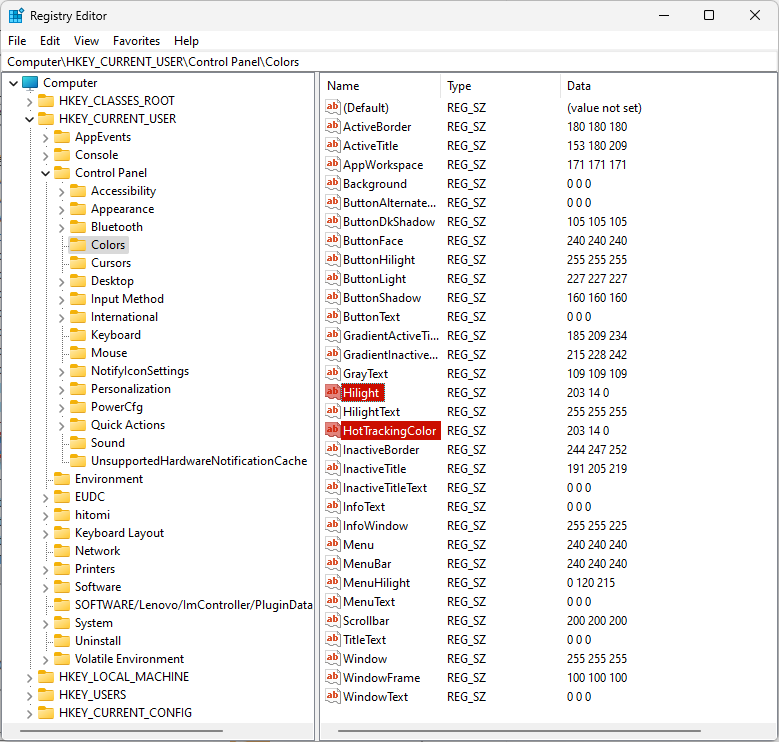Click the Network folder icon
Image resolution: width=779 pixels, height=742 pixels.
pos(62,551)
